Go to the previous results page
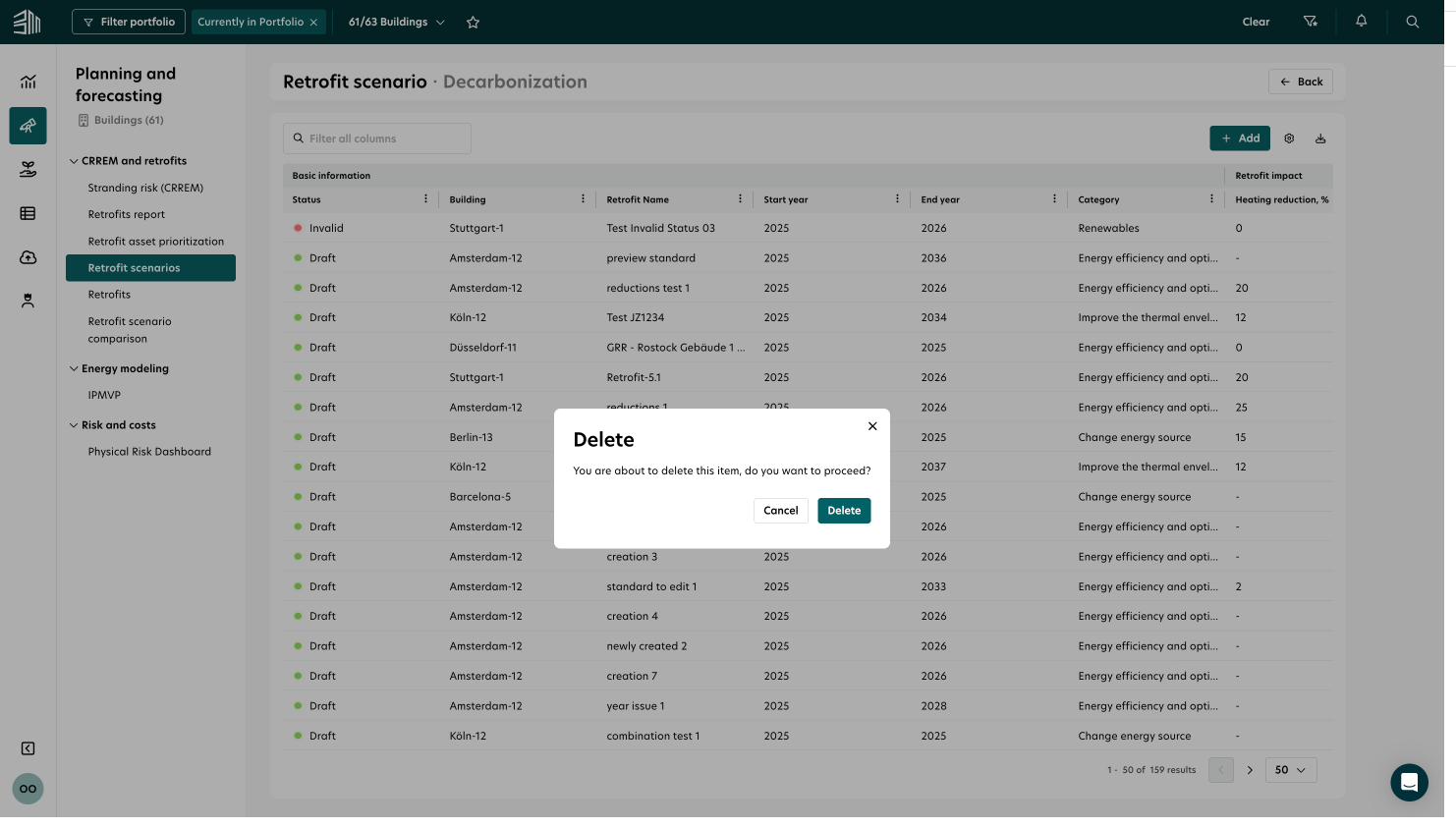This screenshot has height=828, width=1456. [x=1221, y=770]
